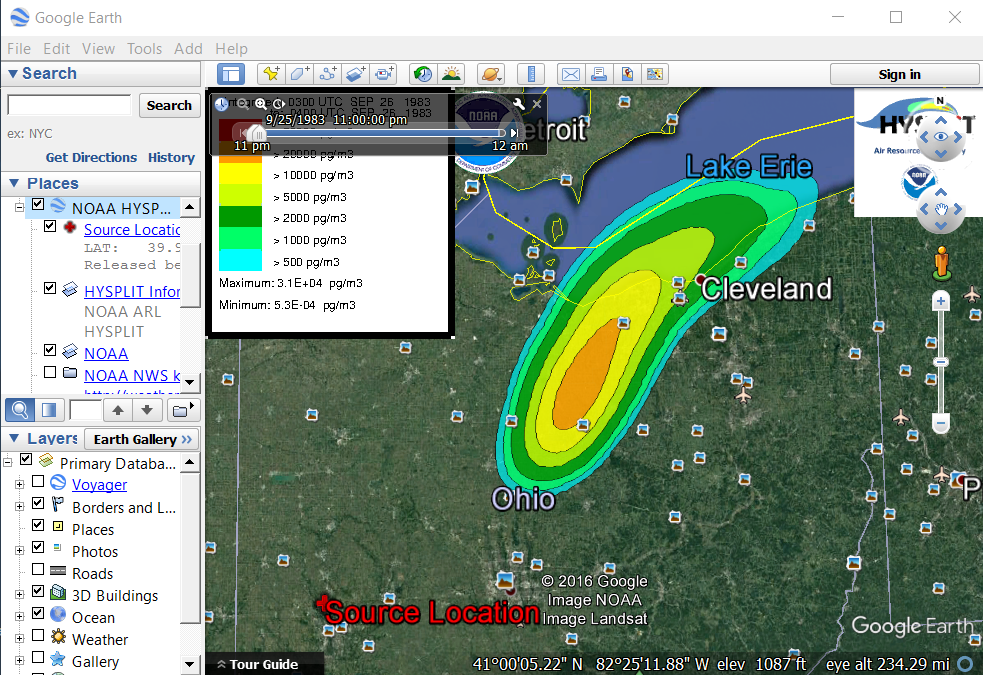The height and width of the screenshot is (675, 983).
Task: Click the time slider thumb at 11 pm
Action: tap(256, 133)
